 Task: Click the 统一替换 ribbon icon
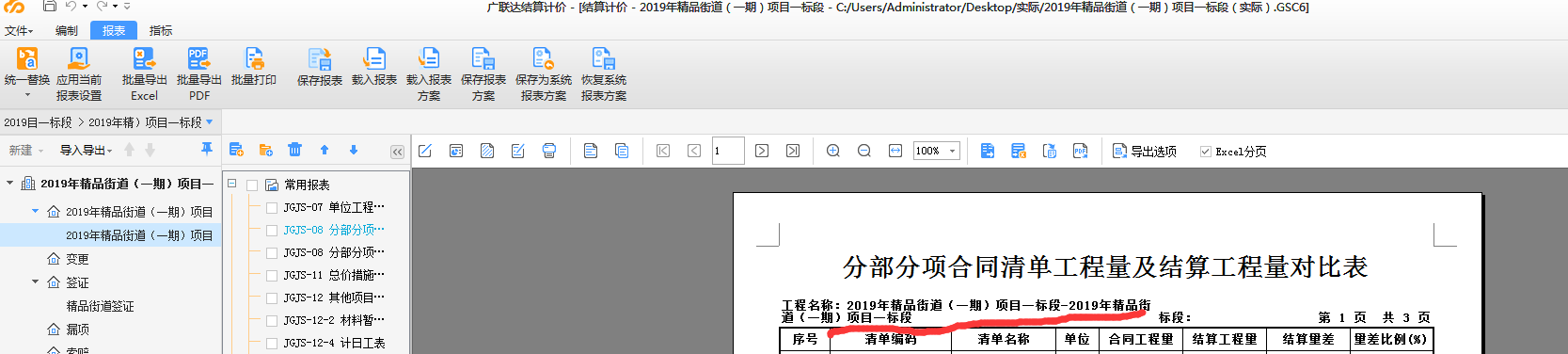[x=27, y=59]
